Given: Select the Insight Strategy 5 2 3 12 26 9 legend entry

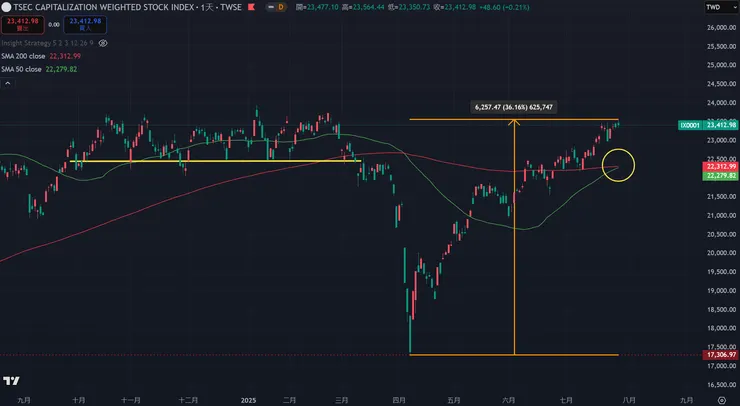Looking at the screenshot, I should [x=47, y=43].
